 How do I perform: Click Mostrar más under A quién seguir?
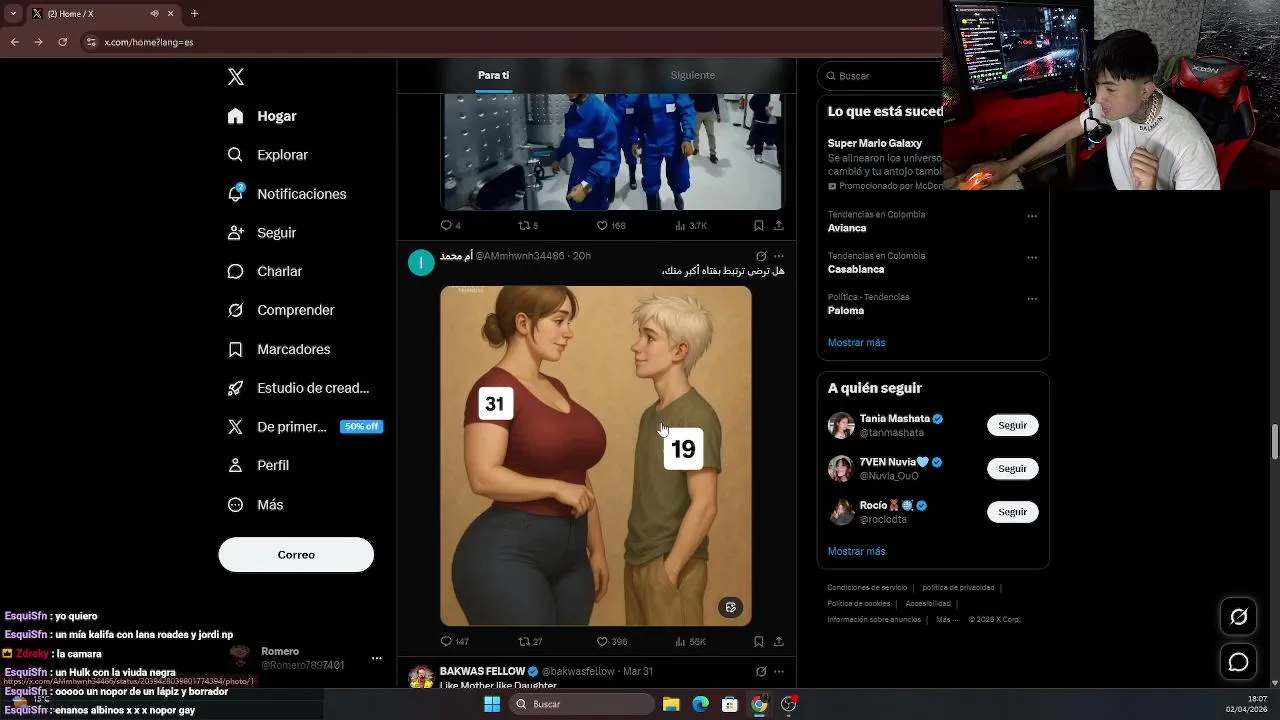pos(856,551)
